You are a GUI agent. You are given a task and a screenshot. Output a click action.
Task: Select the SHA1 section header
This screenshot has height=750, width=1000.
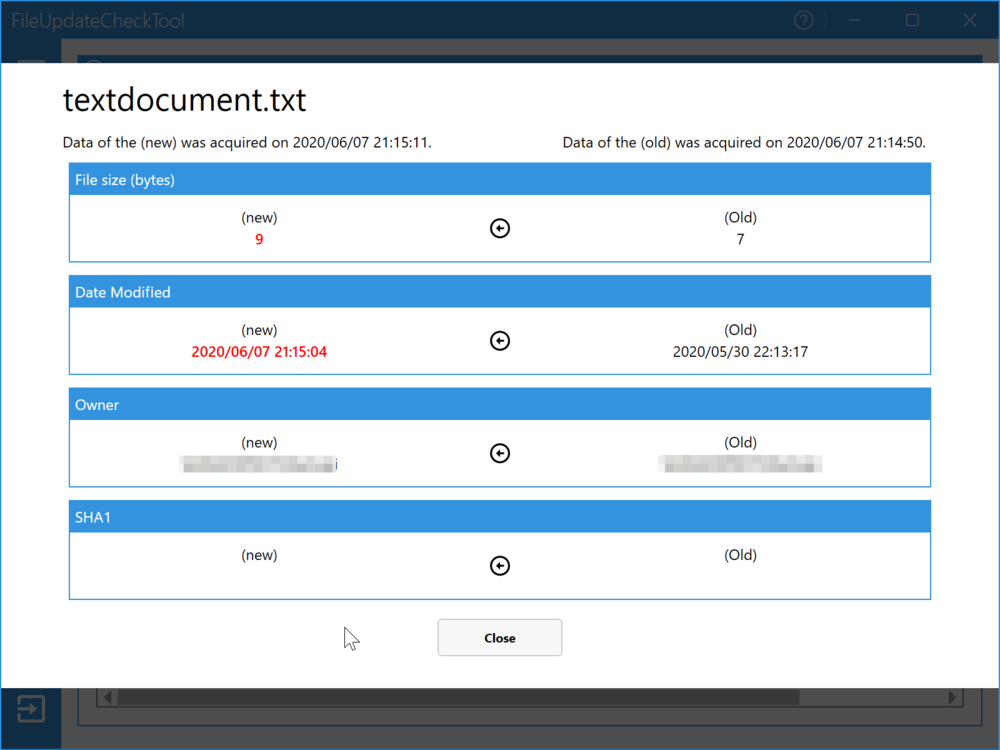click(x=93, y=517)
